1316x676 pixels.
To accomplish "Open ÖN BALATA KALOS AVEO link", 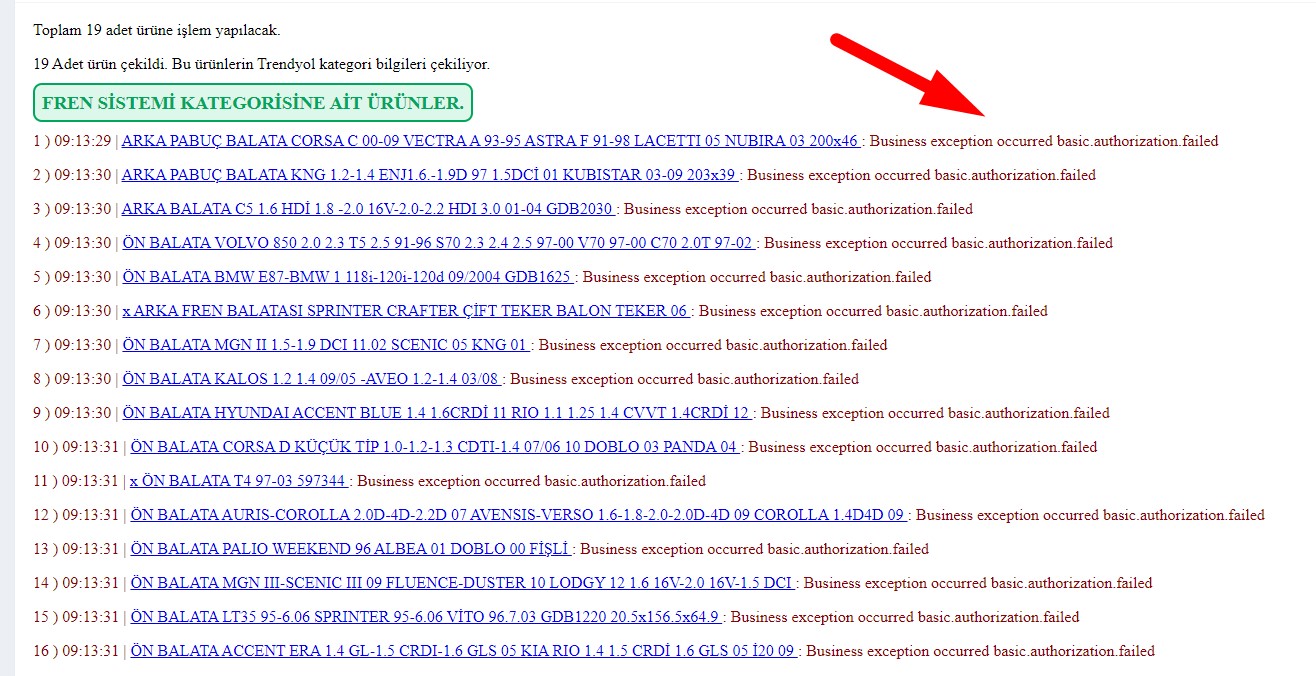I will pos(311,379).
